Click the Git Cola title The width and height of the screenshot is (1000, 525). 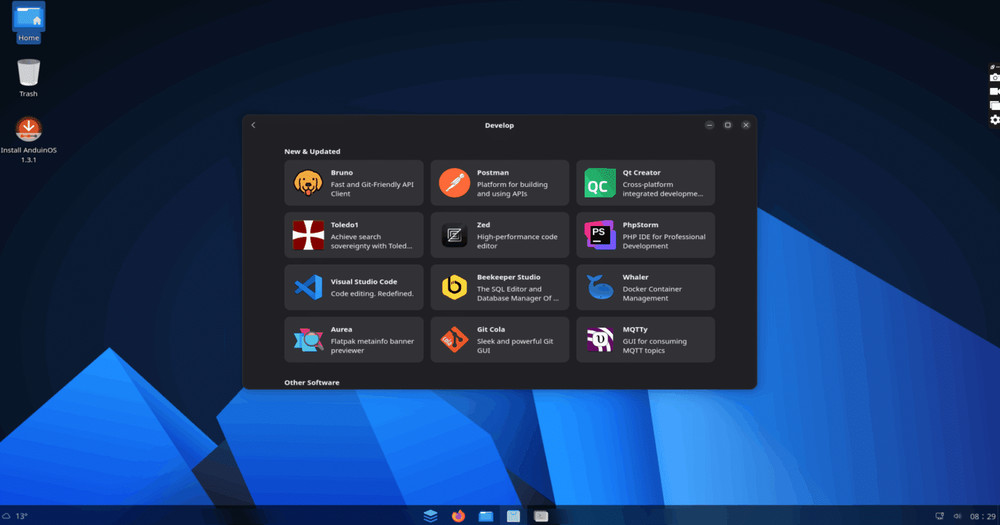click(x=490, y=330)
